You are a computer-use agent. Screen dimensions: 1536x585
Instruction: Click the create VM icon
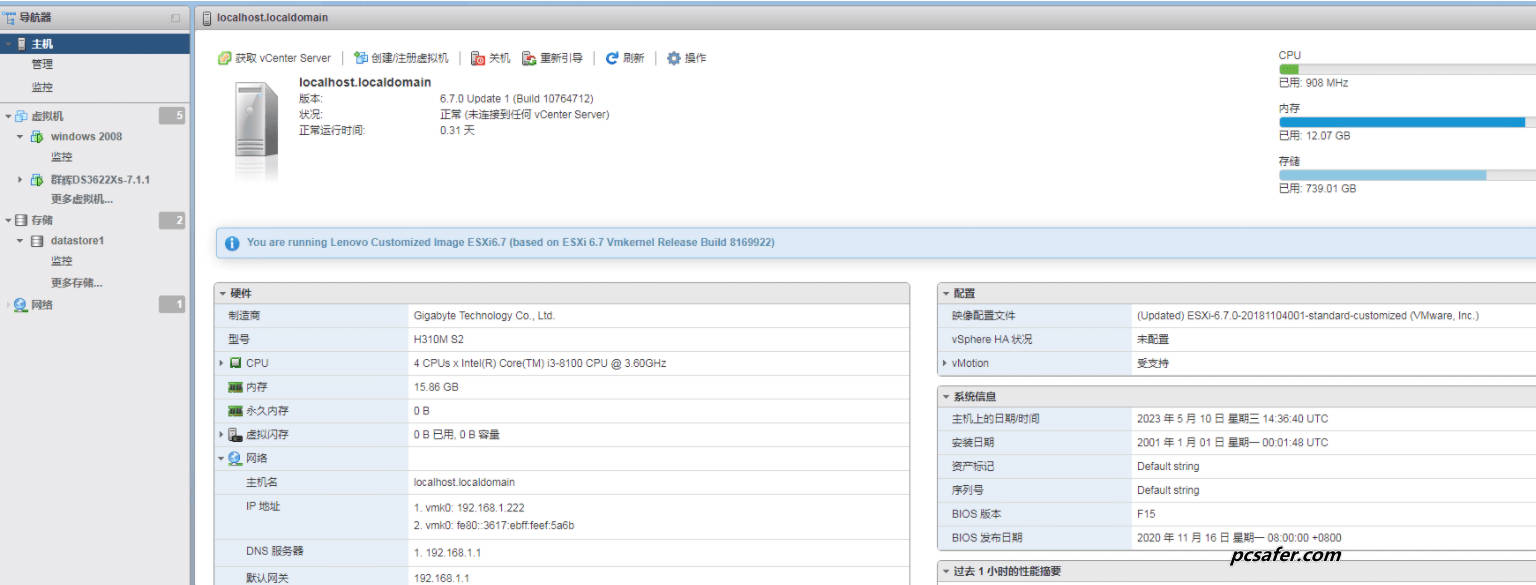[x=361, y=58]
